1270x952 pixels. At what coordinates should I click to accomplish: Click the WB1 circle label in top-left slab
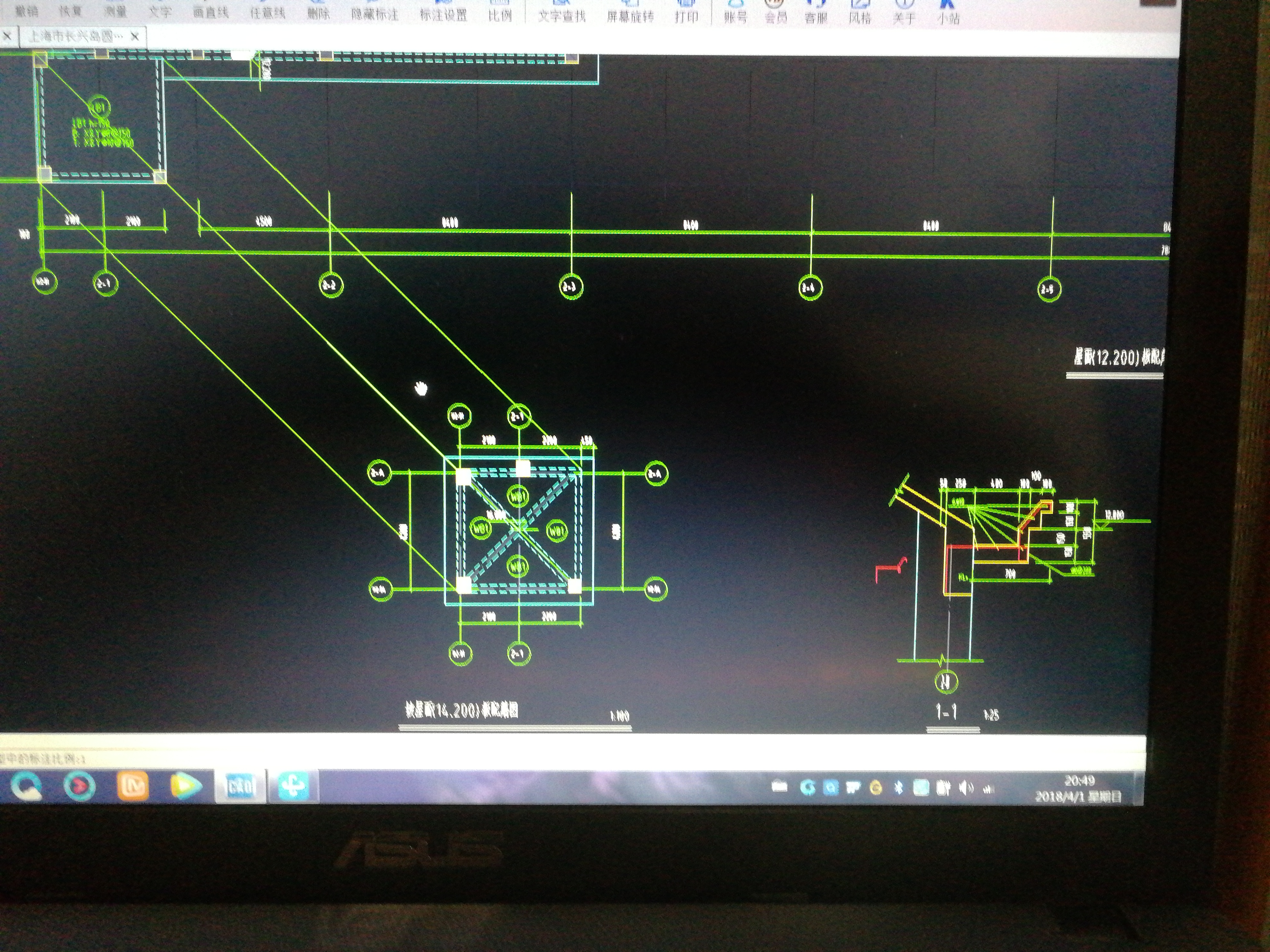[x=99, y=107]
